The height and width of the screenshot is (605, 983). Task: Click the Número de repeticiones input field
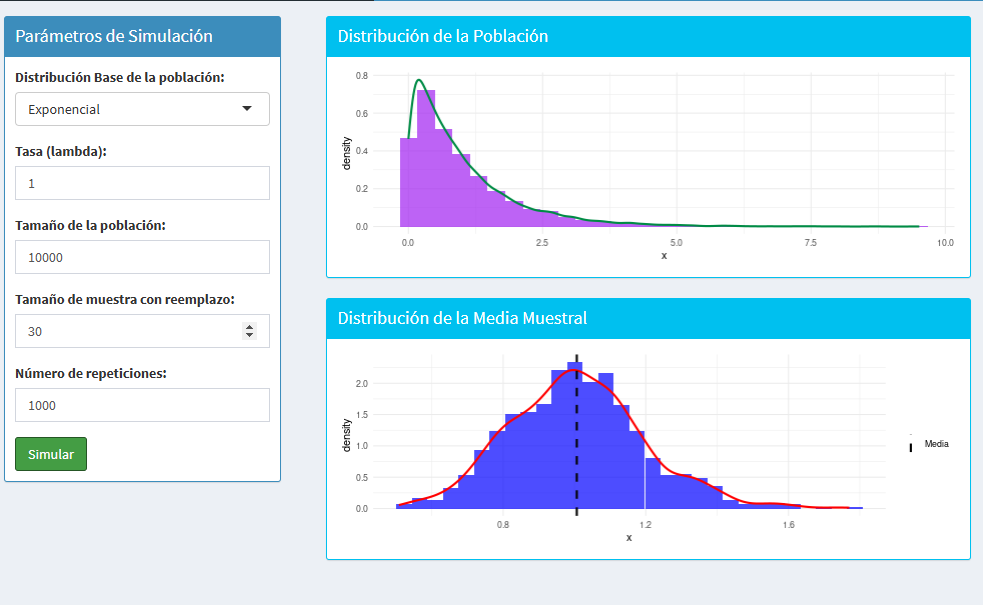point(142,405)
